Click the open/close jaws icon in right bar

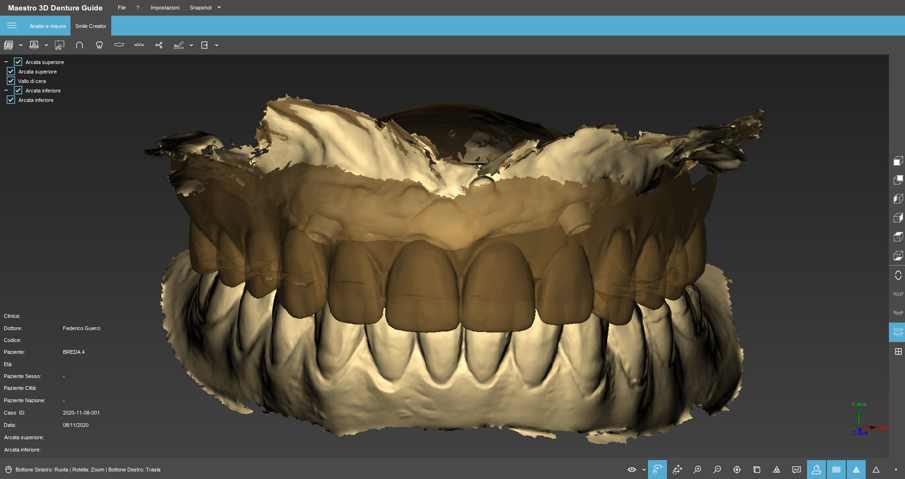898,275
